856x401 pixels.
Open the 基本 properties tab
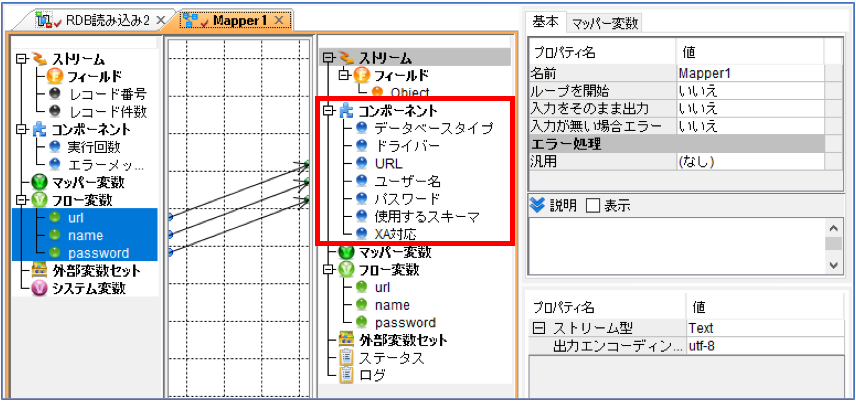coord(545,22)
